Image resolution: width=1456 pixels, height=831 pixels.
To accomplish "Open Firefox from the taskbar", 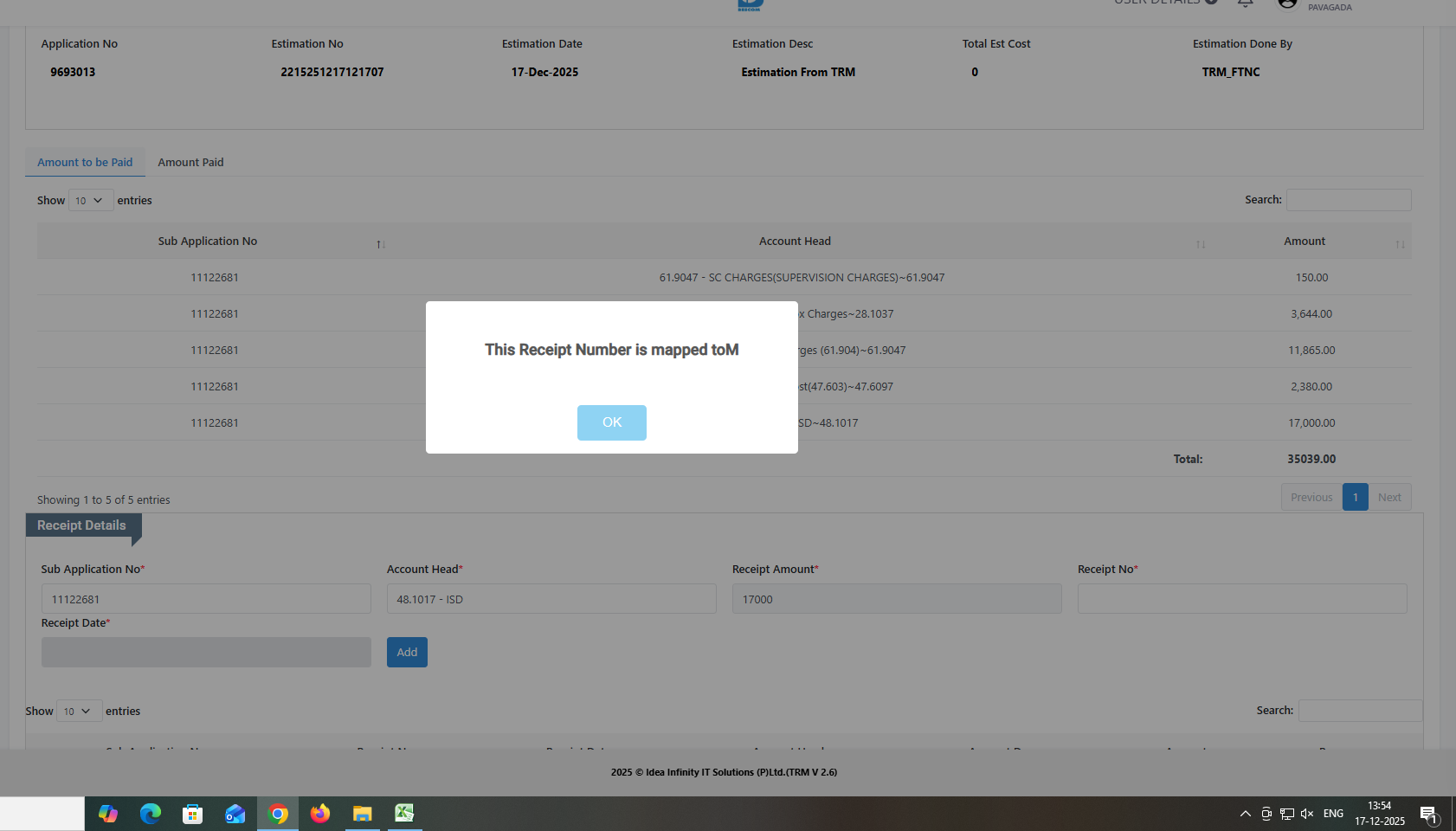I will 320,814.
